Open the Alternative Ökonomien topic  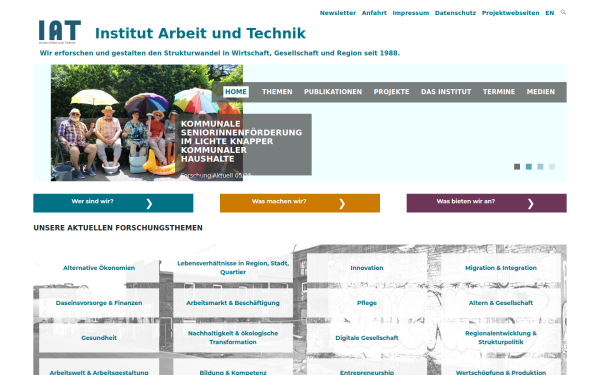pyautogui.click(x=99, y=268)
